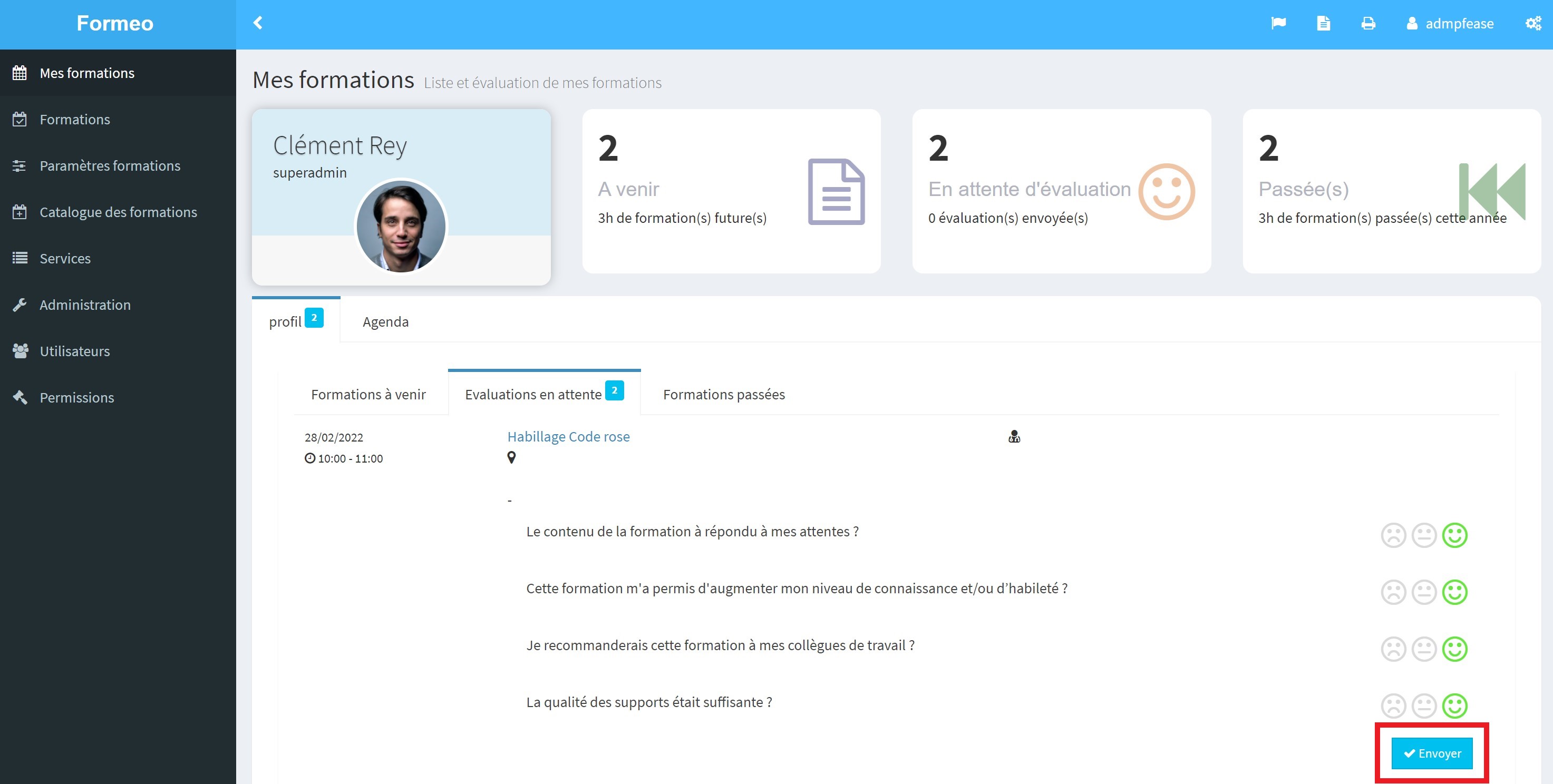Image resolution: width=1553 pixels, height=784 pixels.
Task: Open the document icon in top bar
Action: click(1323, 23)
